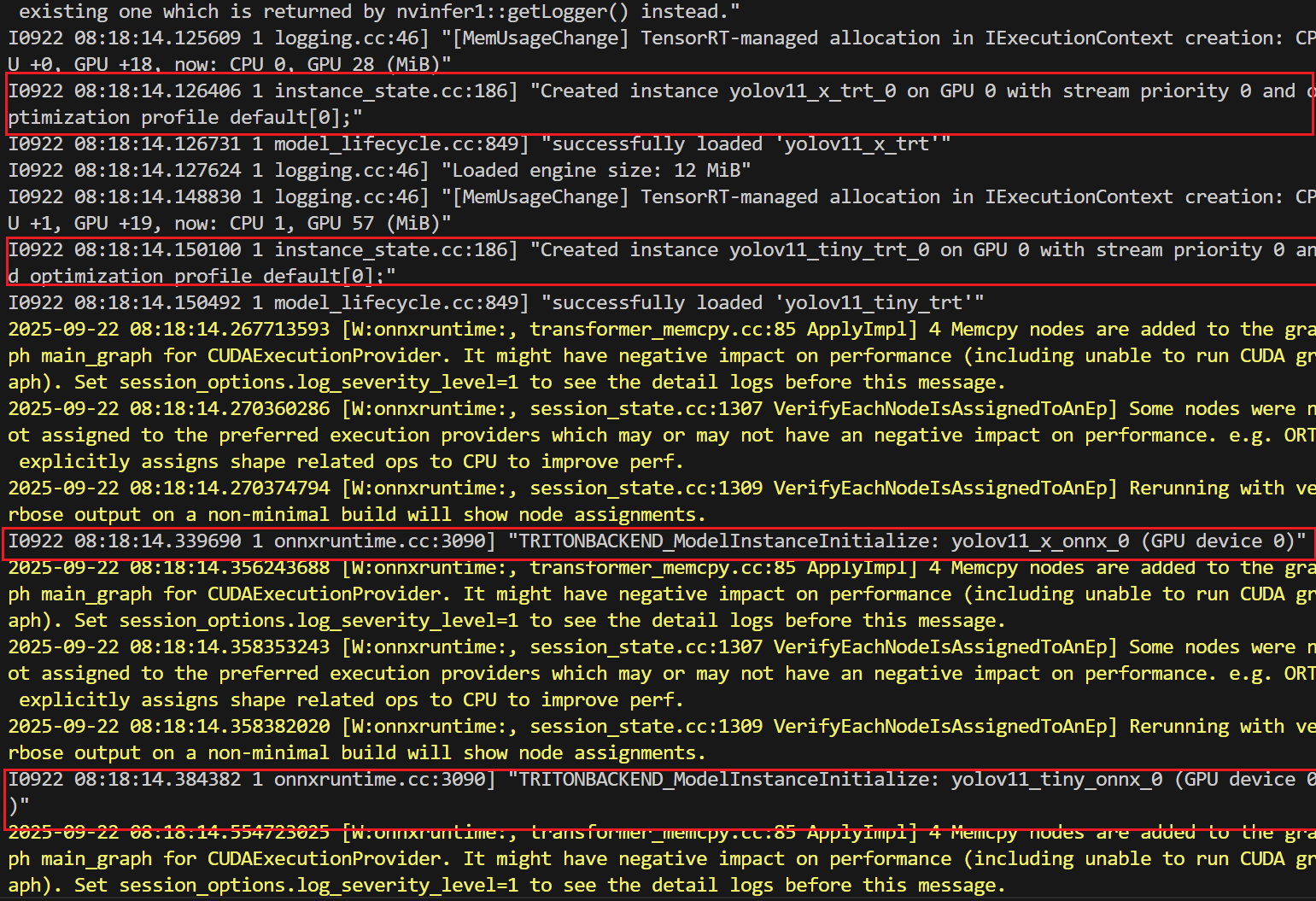
Task: Open onnxruntime.cc:3090 on the yolov11_x_onnx_0 line
Action: point(383,541)
